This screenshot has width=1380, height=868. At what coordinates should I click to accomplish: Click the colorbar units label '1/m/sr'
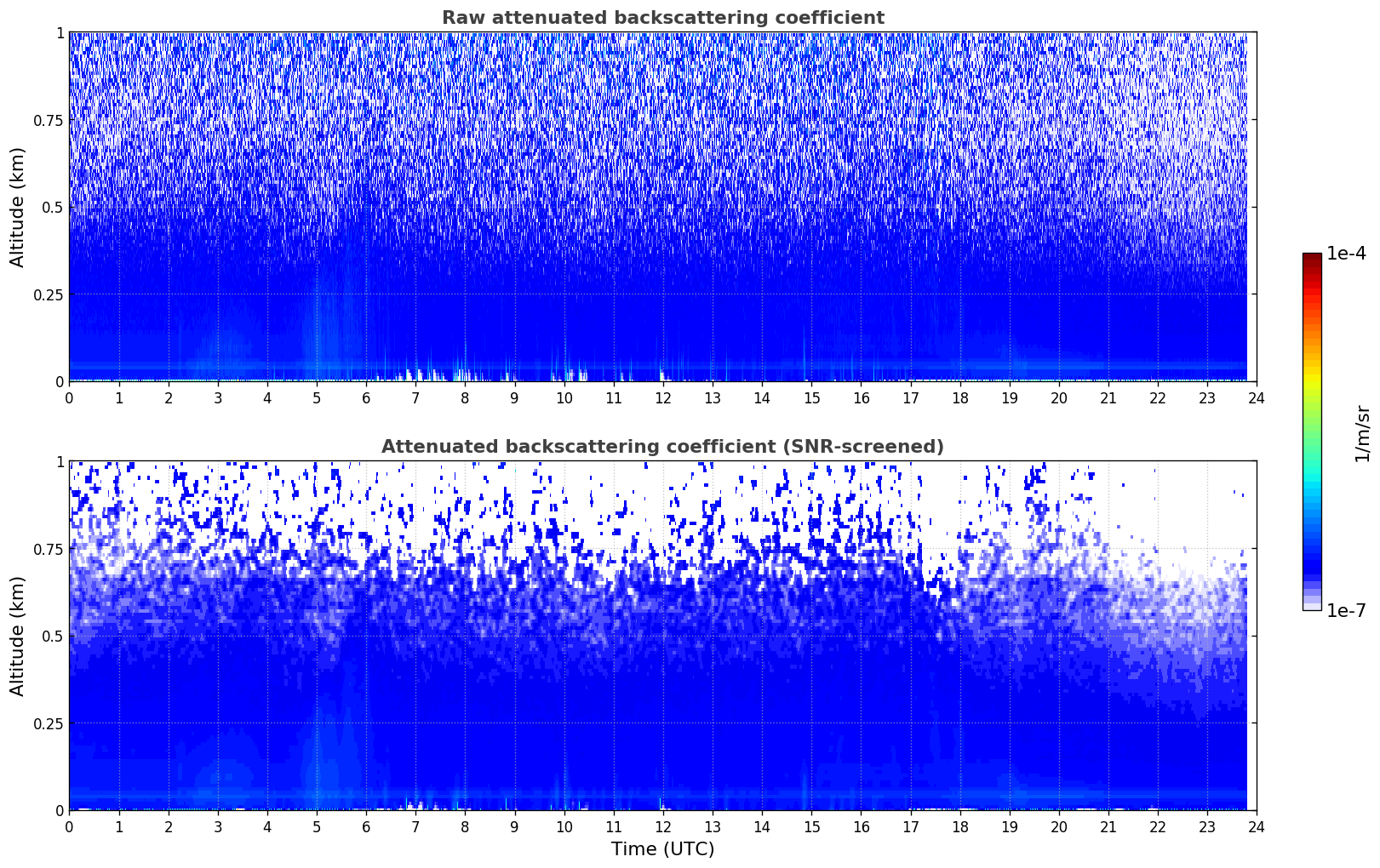point(1362,433)
